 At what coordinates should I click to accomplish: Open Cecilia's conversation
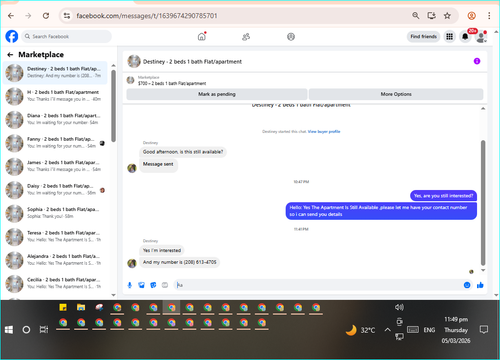tap(55, 283)
